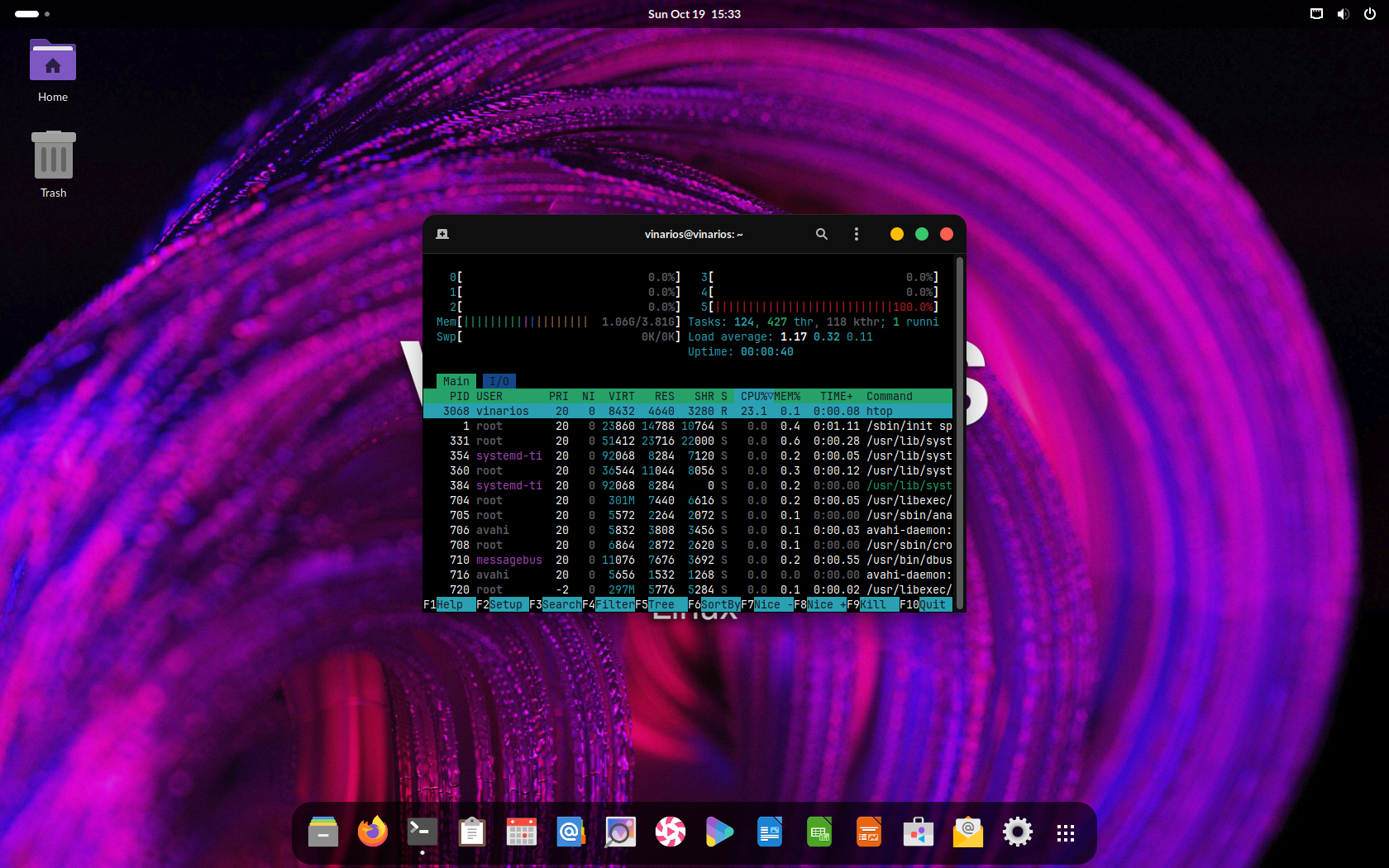This screenshot has height=868, width=1389.
Task: Open the volume indicator in top bar
Action: click(x=1343, y=14)
